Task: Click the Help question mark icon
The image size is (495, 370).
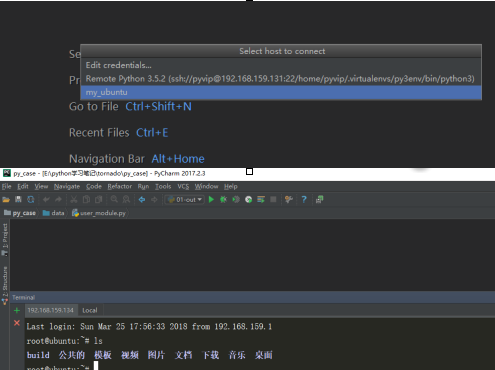Action: click(x=304, y=199)
